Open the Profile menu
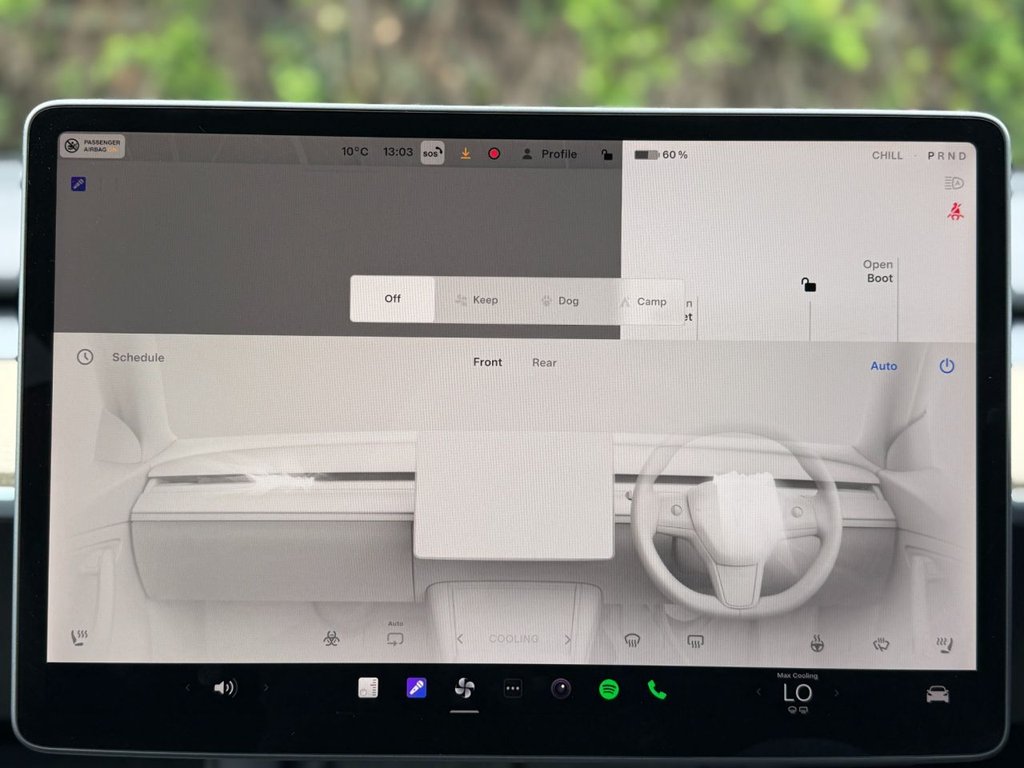This screenshot has width=1024, height=768. (550, 154)
